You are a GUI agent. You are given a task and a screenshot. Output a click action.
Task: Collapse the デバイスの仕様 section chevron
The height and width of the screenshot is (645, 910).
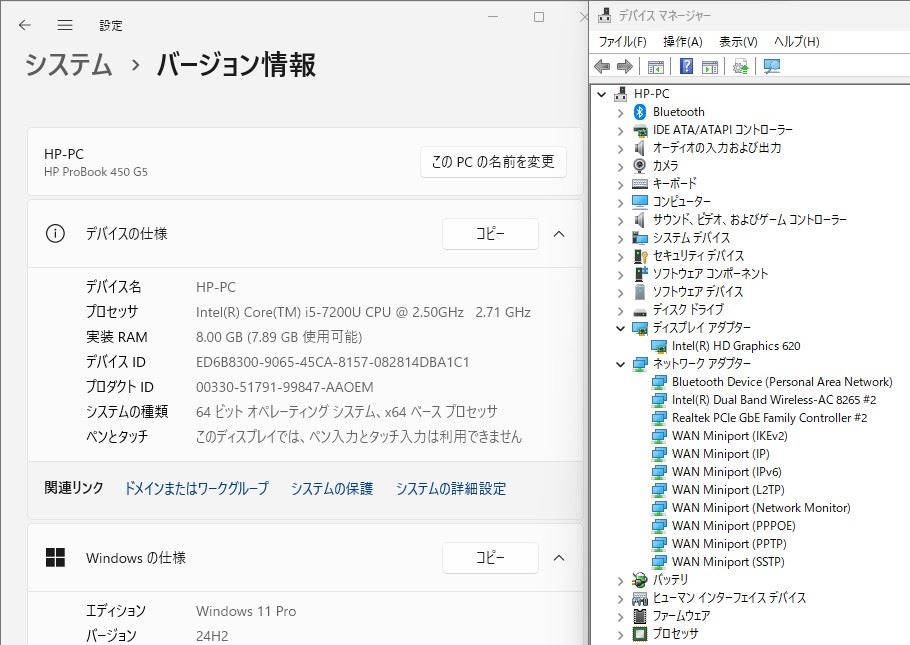pos(559,234)
